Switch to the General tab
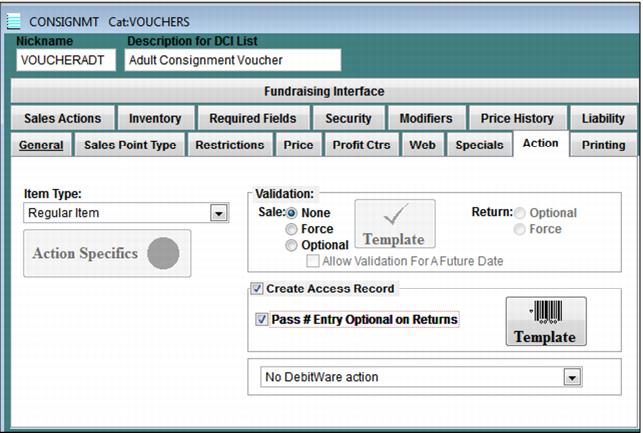Viewport: 643px width, 433px height. tap(41, 145)
